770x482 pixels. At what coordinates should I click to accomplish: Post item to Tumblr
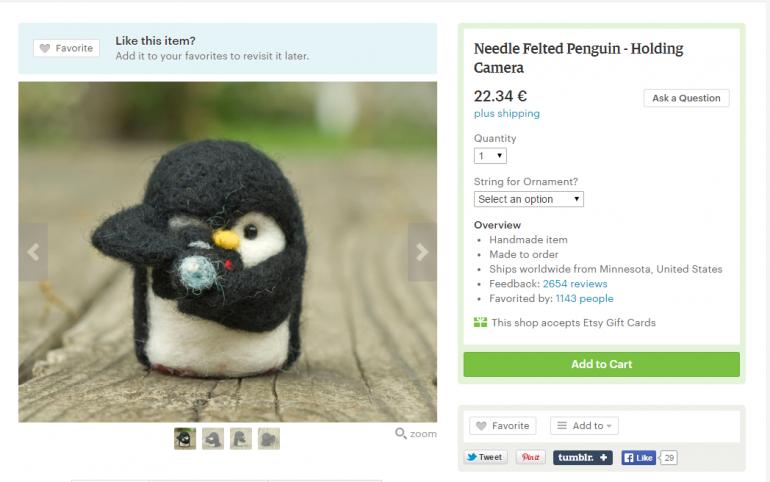click(x=583, y=457)
